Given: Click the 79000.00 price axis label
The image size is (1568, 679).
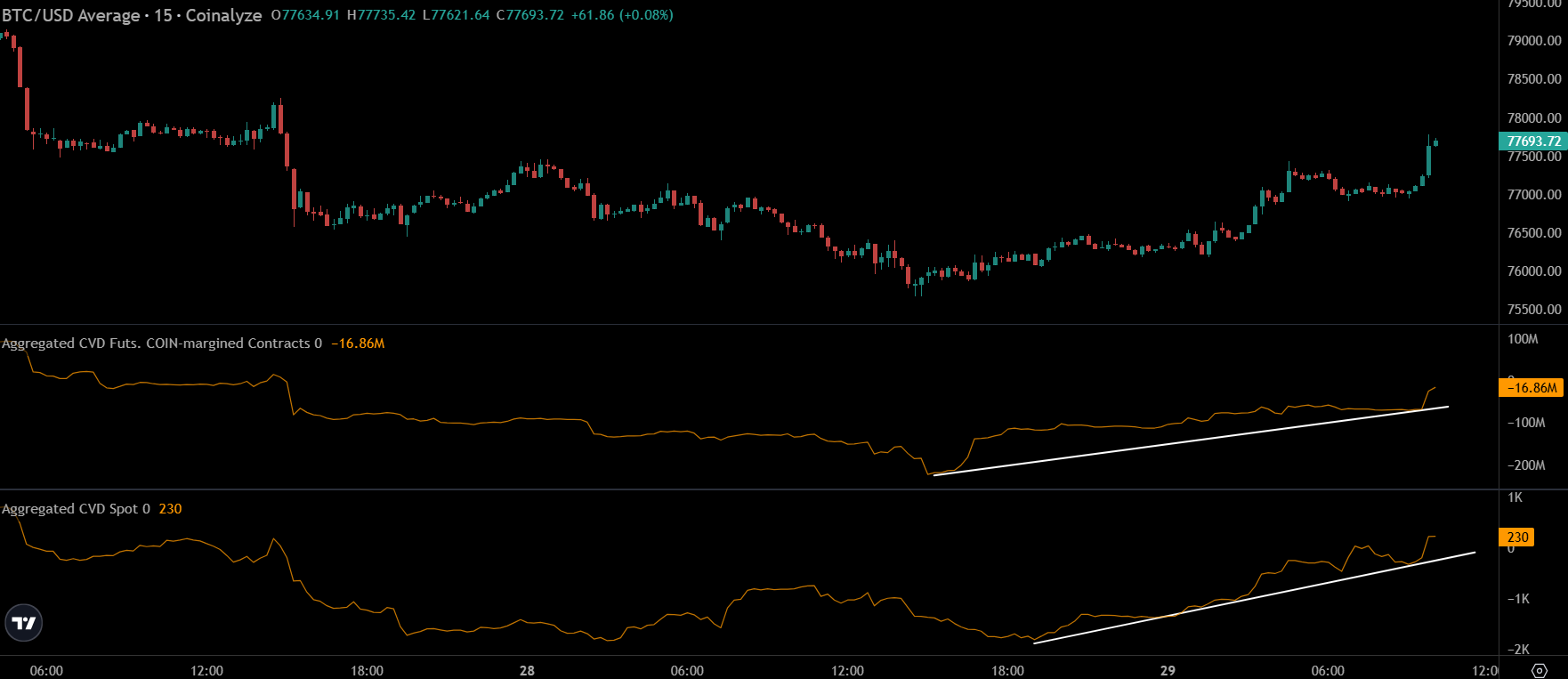Looking at the screenshot, I should pos(1534,41).
